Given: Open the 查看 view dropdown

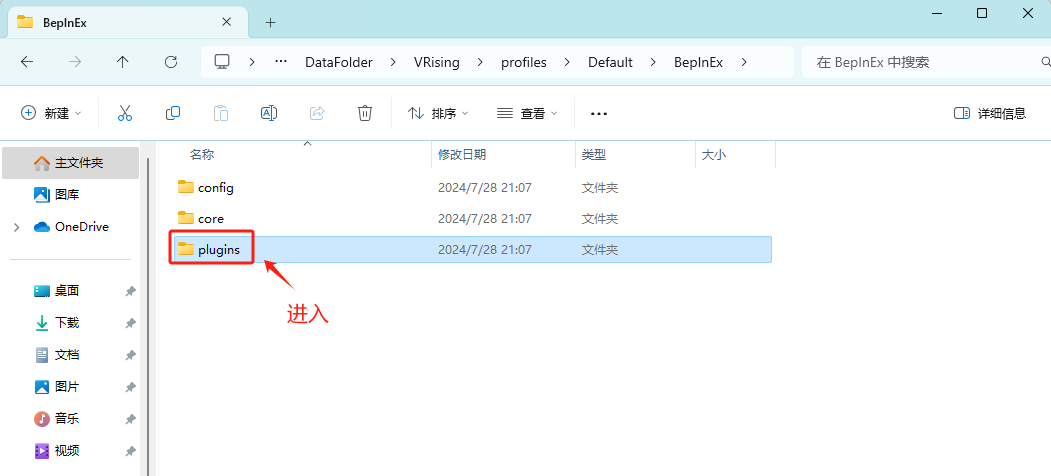Looking at the screenshot, I should coord(527,113).
